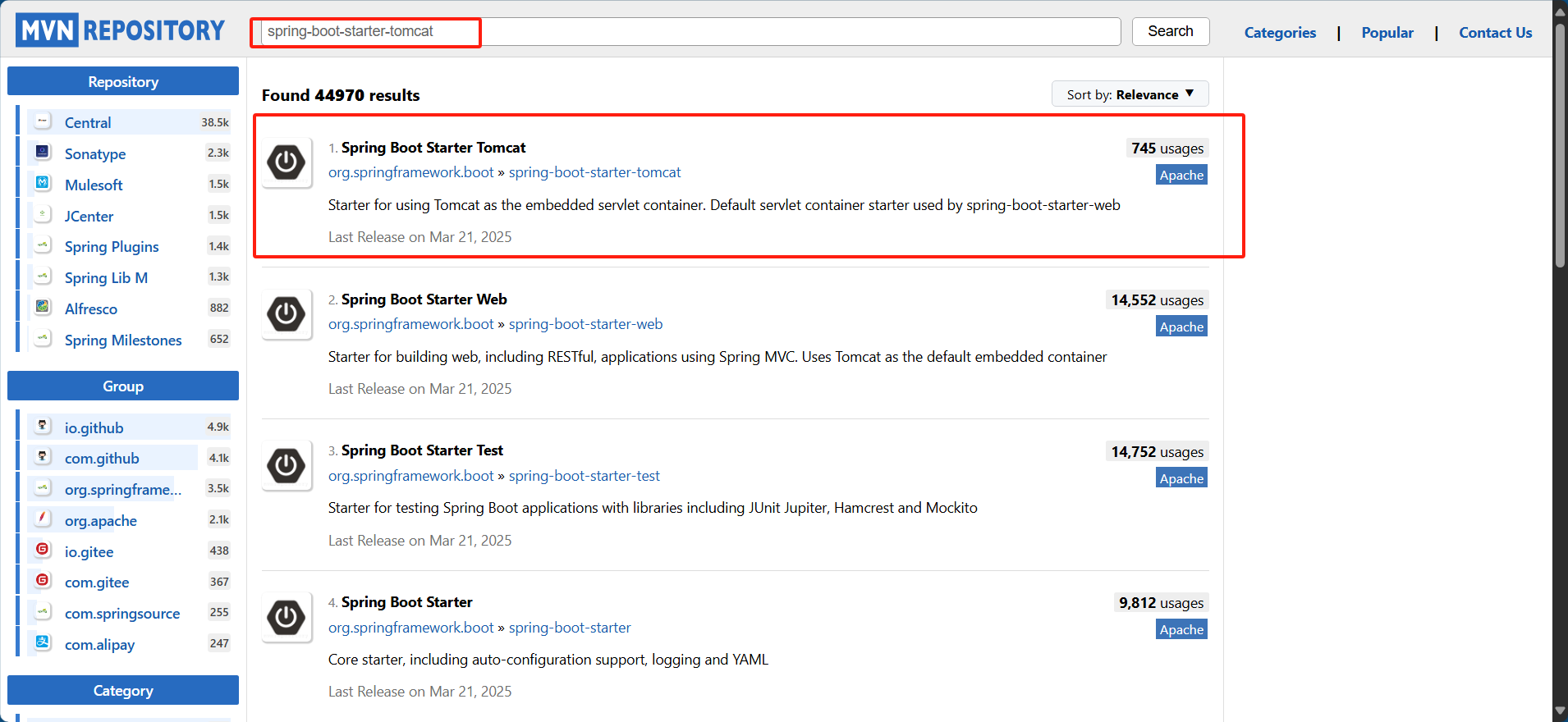Filter by Alfresco repository link
The image size is (1568, 722).
click(x=91, y=308)
